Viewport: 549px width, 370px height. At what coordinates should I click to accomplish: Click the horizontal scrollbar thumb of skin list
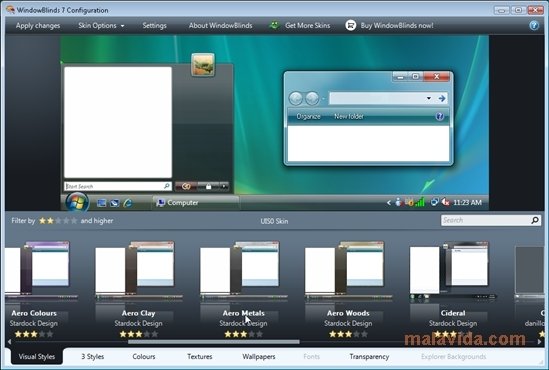214,342
